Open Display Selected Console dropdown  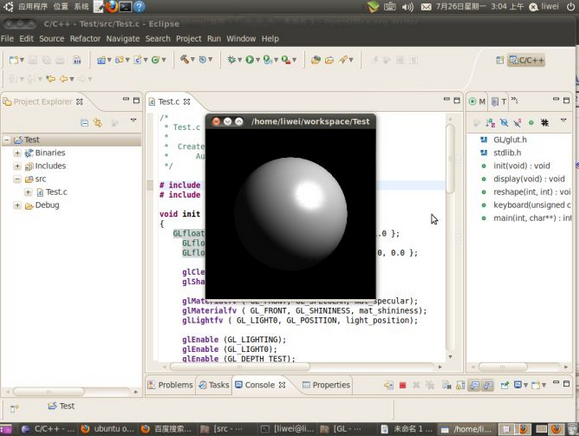click(x=525, y=385)
